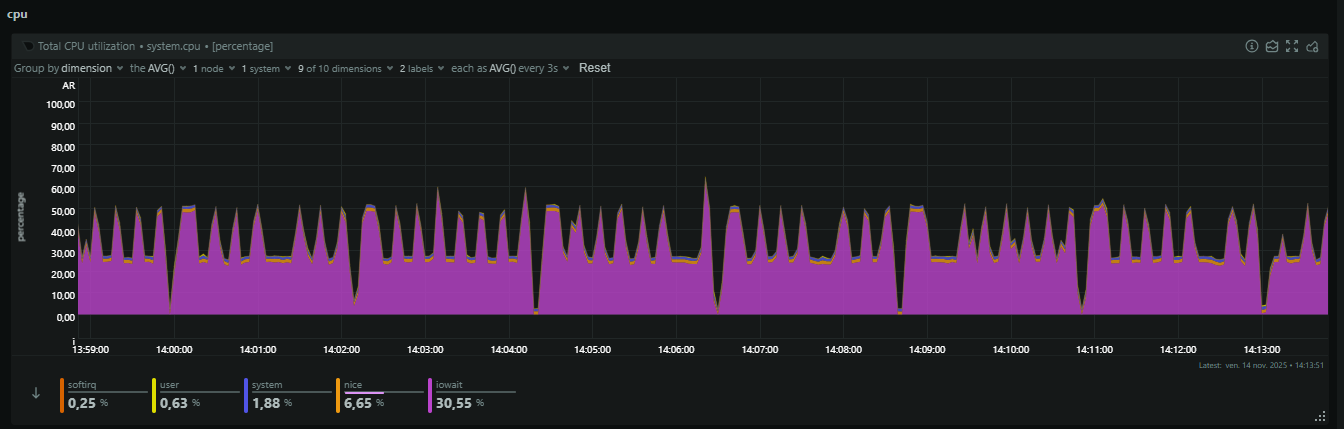Click the 14:03:00 time axis label
Viewport: 1344px width, 429px height.
(x=426, y=350)
